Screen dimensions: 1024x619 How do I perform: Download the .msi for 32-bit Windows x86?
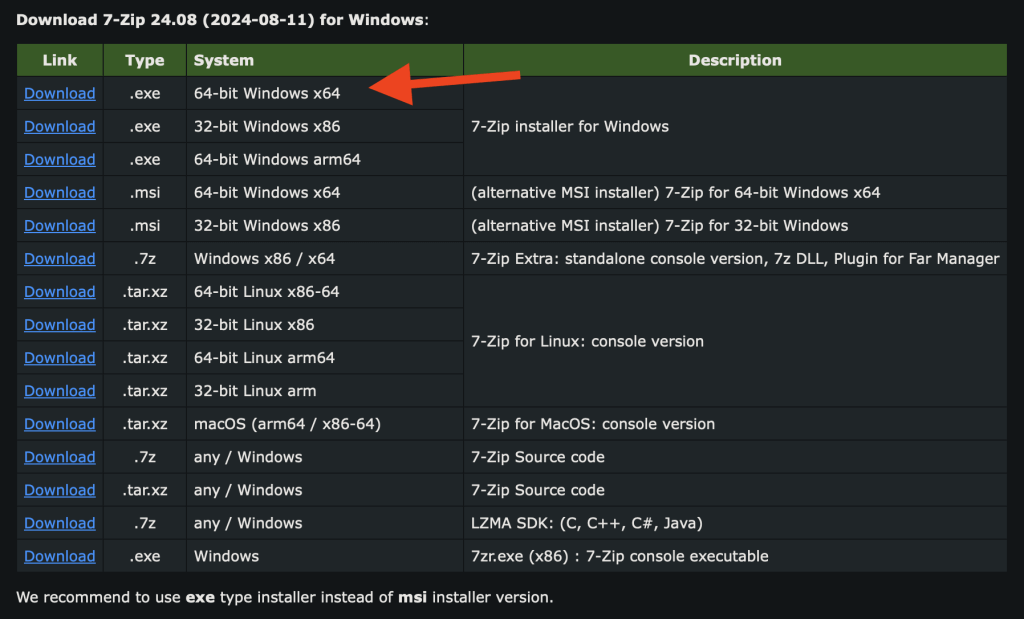coord(60,226)
